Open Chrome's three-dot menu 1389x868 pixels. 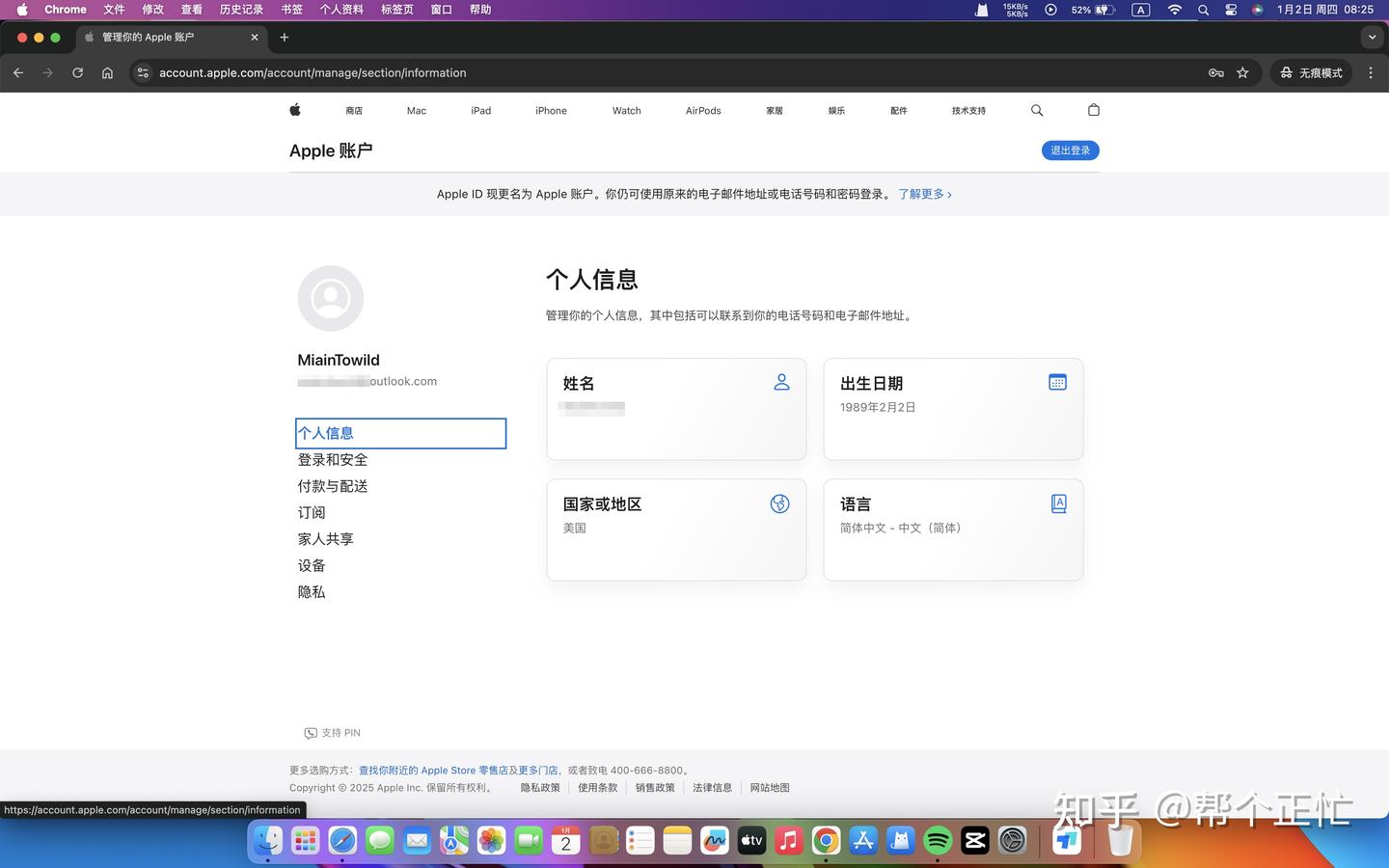tap(1371, 72)
